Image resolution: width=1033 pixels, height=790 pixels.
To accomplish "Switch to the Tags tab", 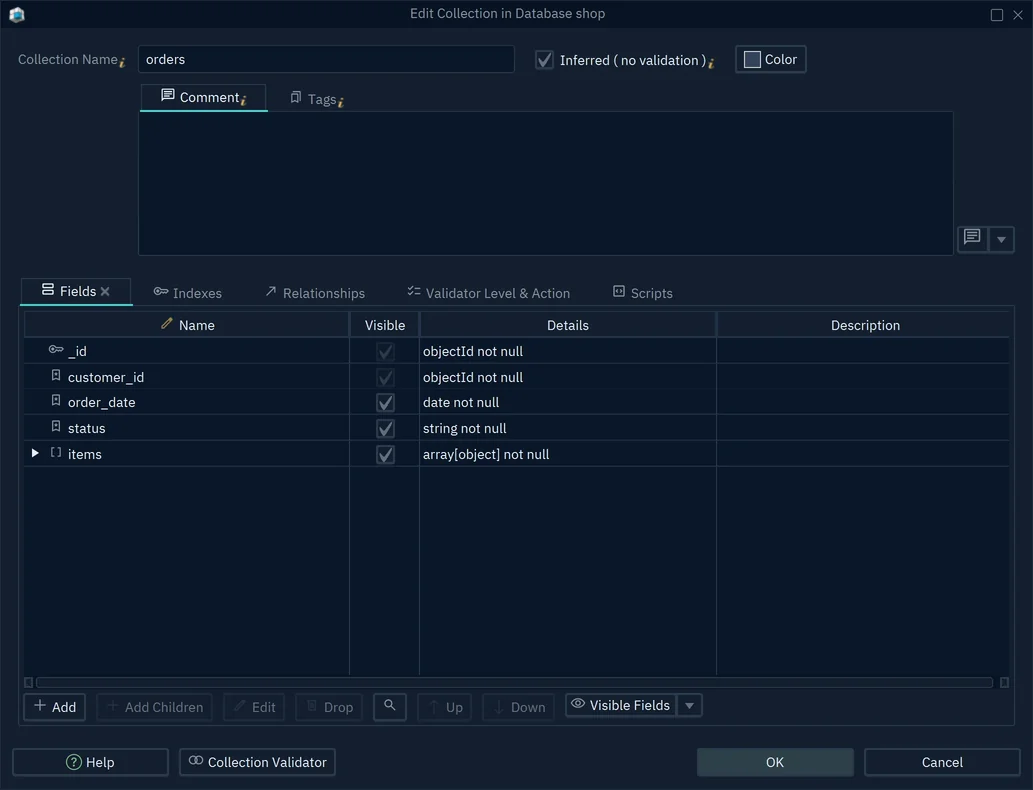I will click(x=317, y=99).
